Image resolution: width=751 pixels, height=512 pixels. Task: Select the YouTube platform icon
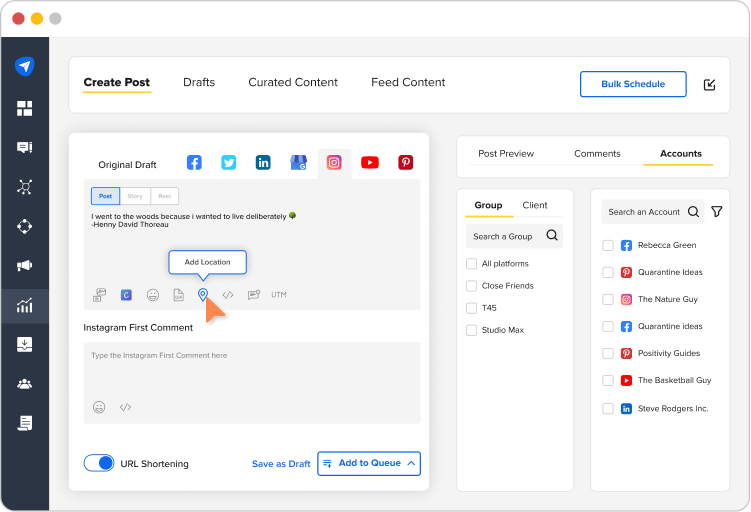(x=370, y=163)
